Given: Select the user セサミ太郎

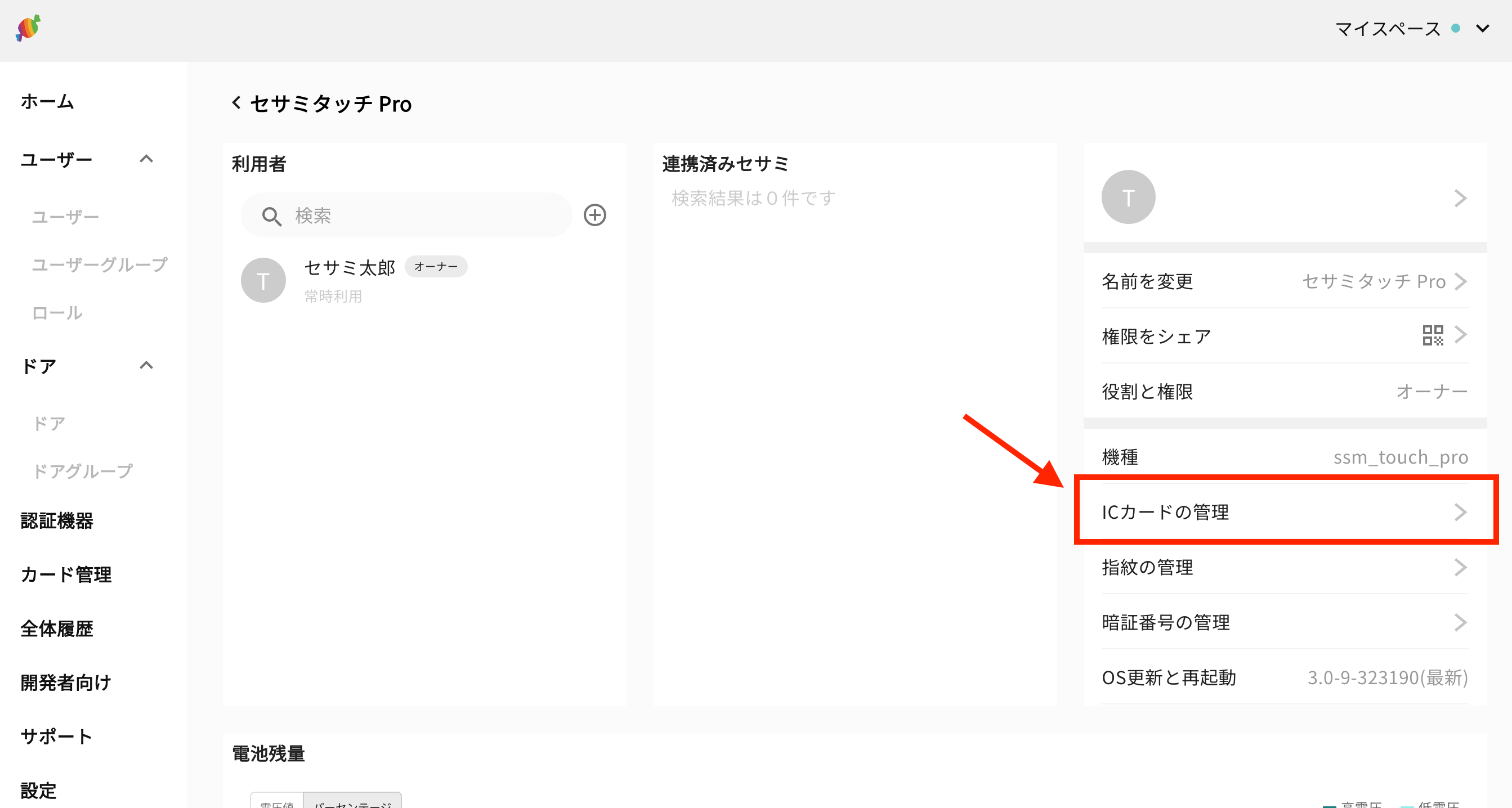Looking at the screenshot, I should (x=350, y=268).
